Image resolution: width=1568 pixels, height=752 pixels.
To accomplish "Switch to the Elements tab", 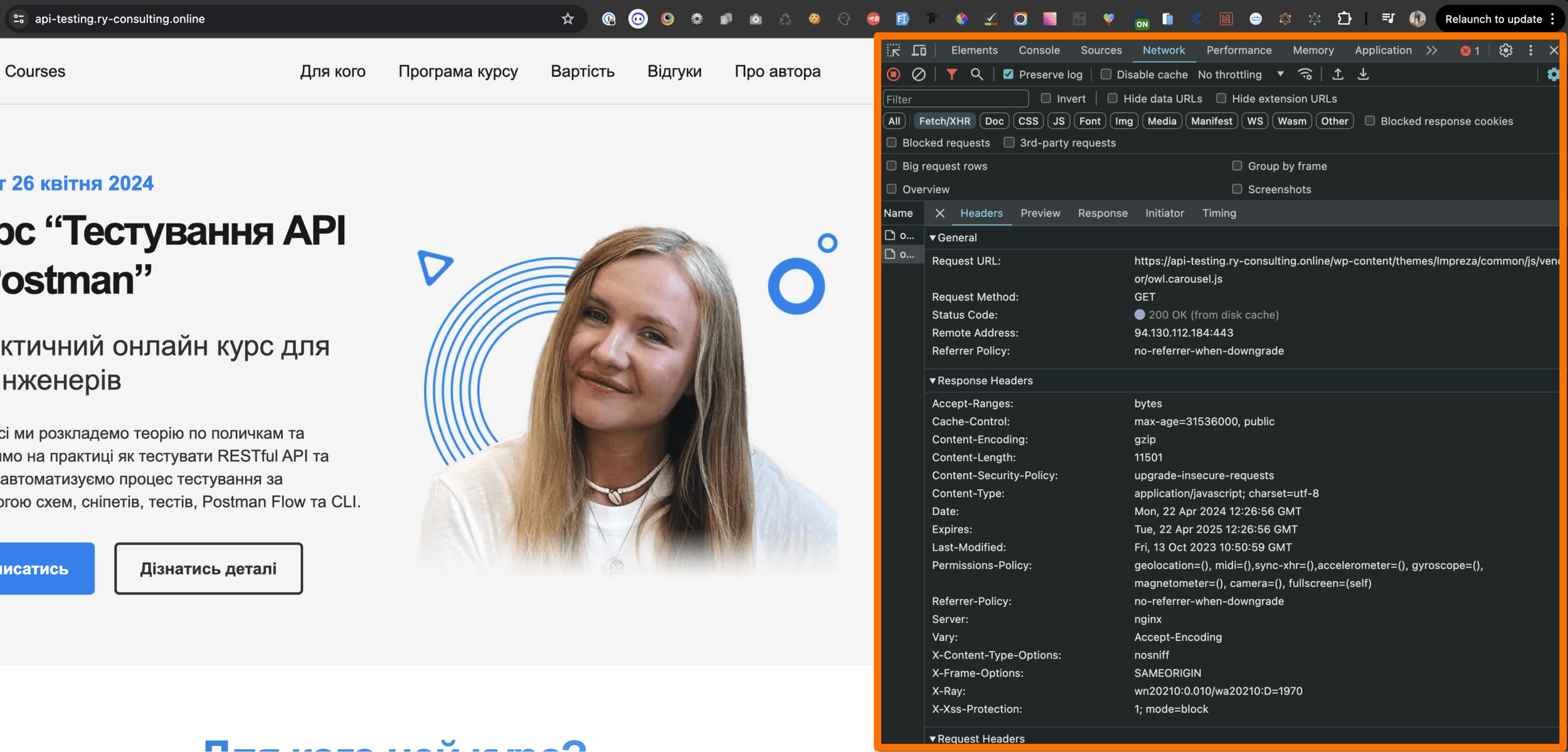I will tap(974, 50).
